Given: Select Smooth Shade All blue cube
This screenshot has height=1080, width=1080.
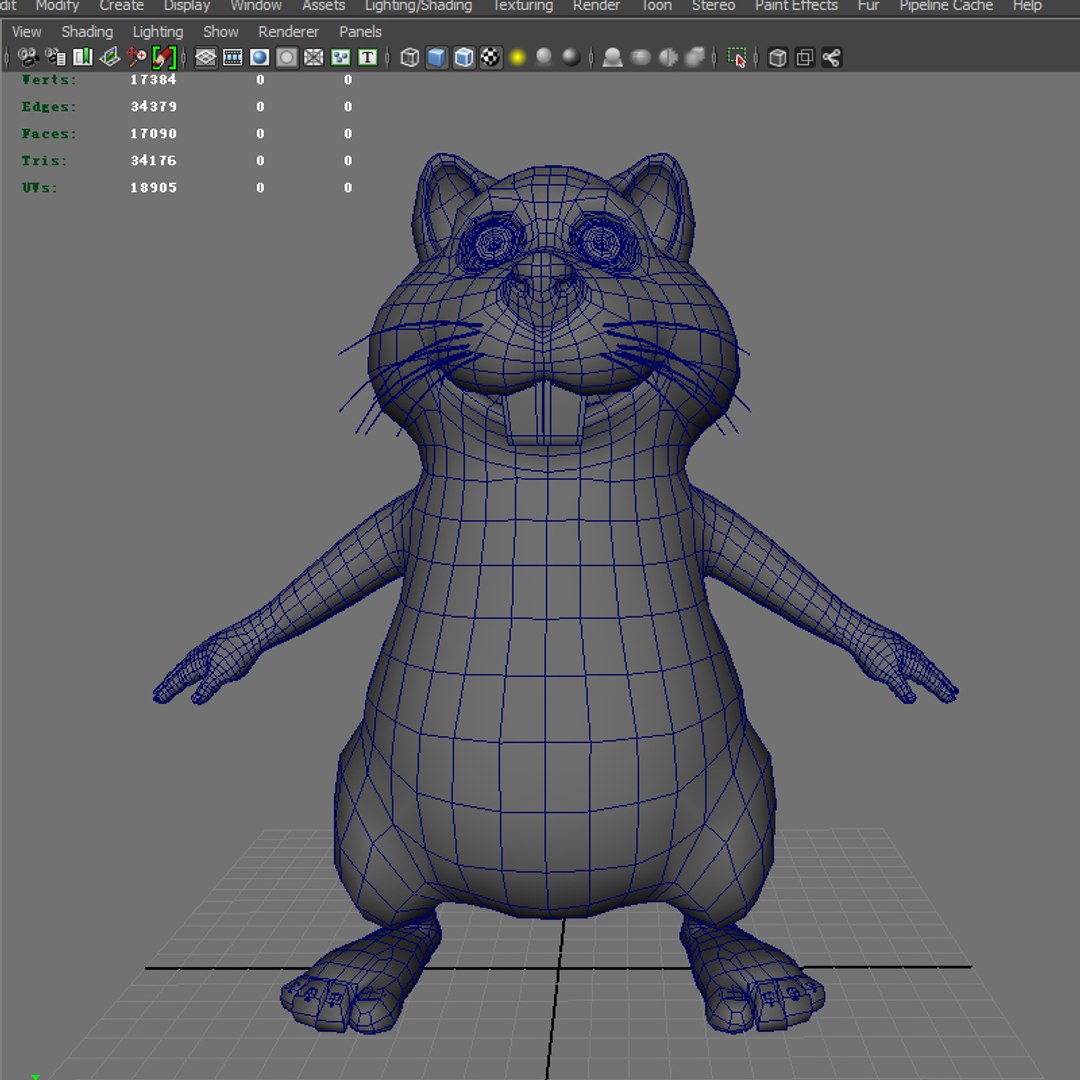Looking at the screenshot, I should 437,57.
